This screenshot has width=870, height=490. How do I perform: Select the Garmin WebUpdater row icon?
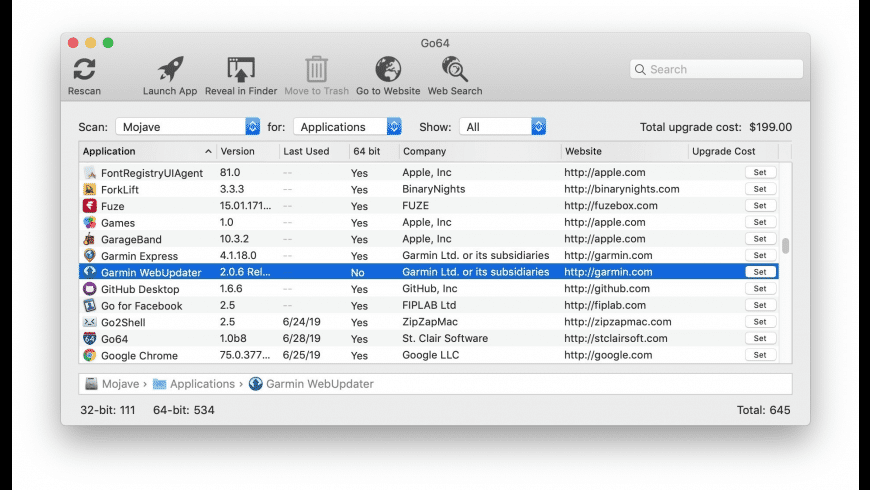(x=89, y=272)
